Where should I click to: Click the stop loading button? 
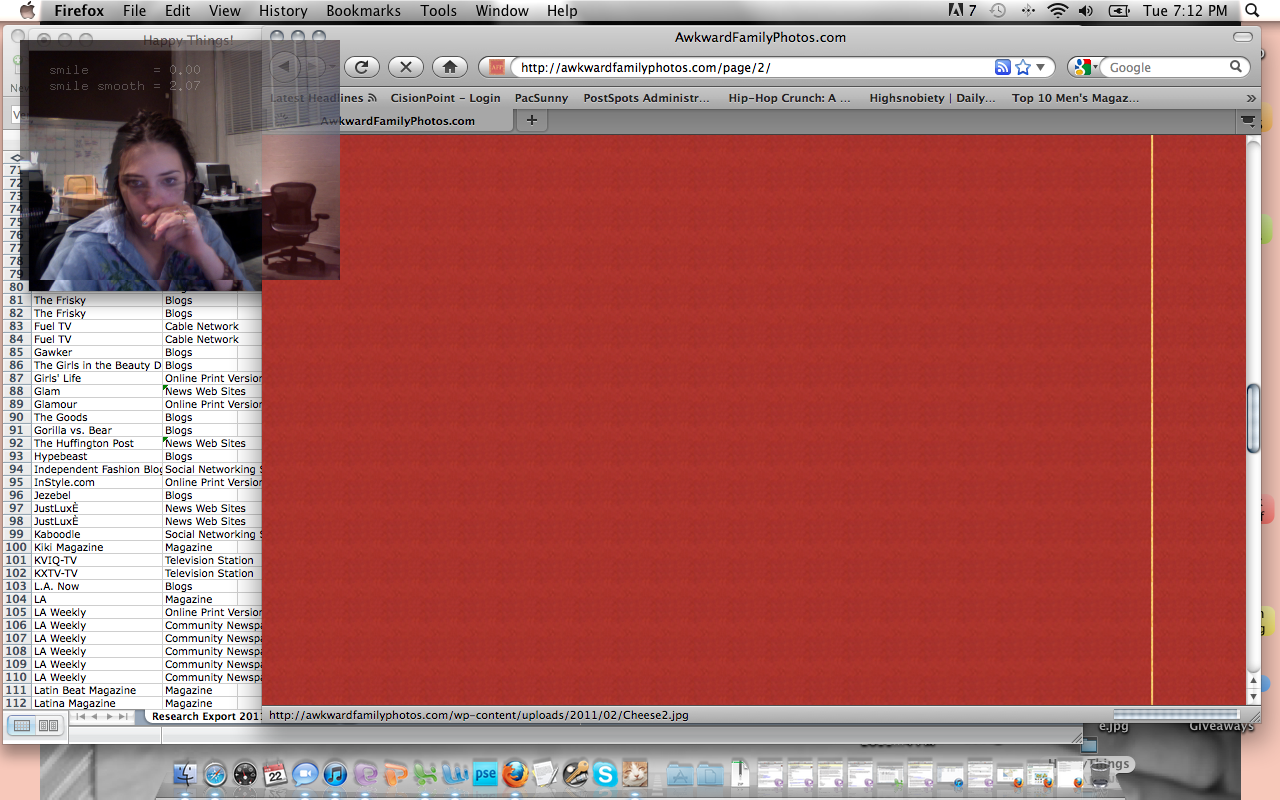pos(405,67)
